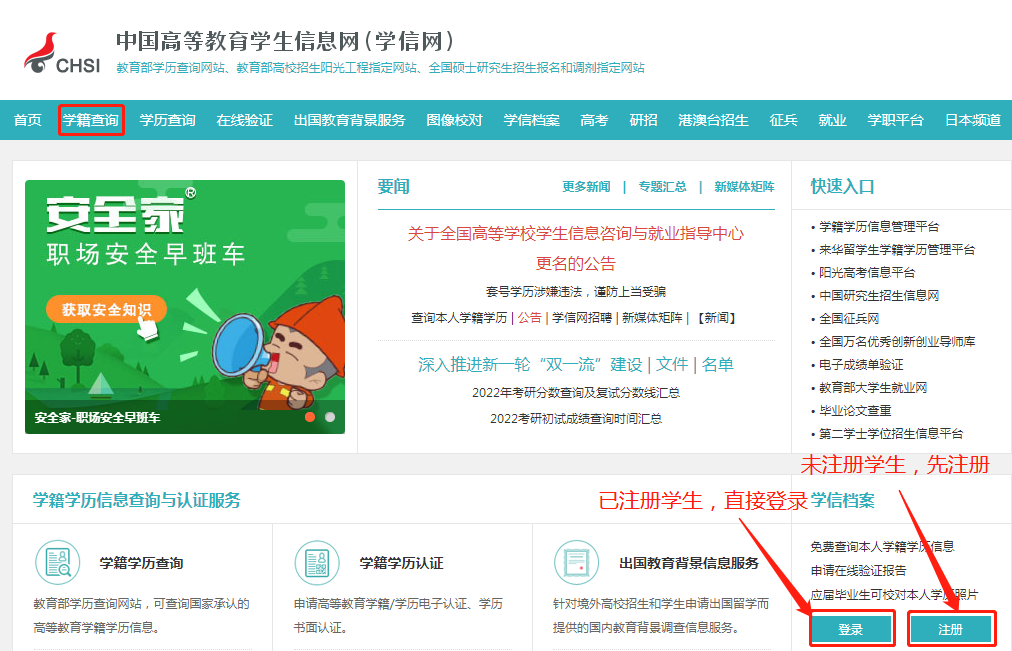
Task: Go to the 学历查询 navigation tab
Action: tap(167, 120)
